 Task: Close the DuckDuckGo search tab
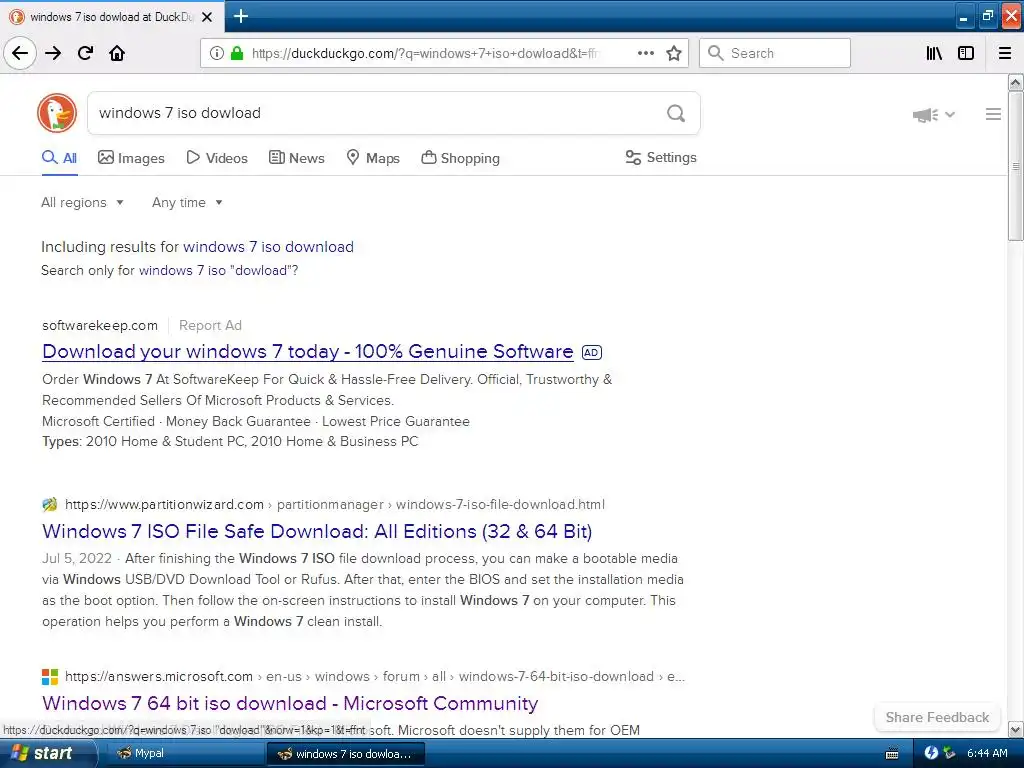click(207, 17)
